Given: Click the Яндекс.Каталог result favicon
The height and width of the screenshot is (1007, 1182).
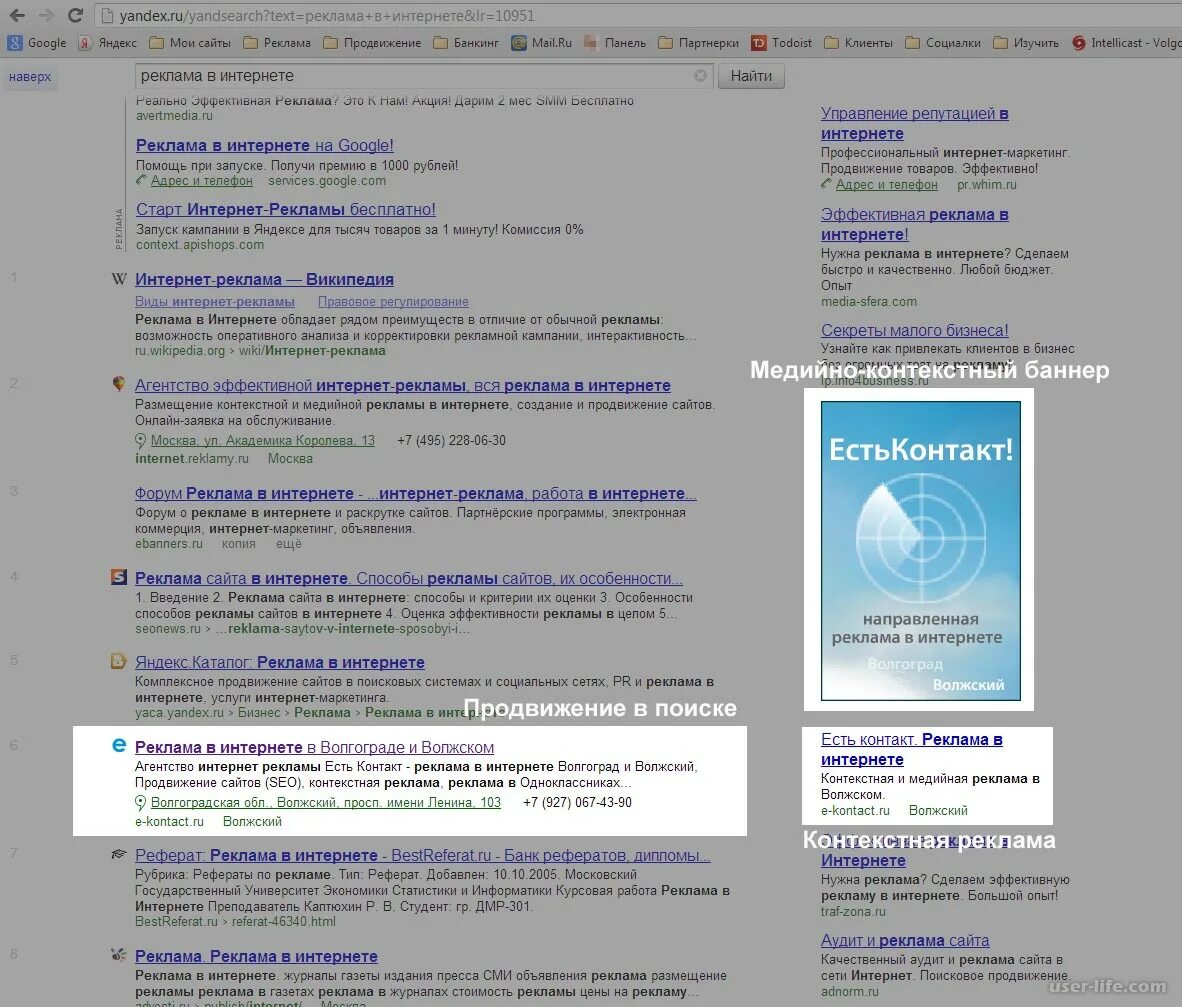Looking at the screenshot, I should (x=119, y=661).
